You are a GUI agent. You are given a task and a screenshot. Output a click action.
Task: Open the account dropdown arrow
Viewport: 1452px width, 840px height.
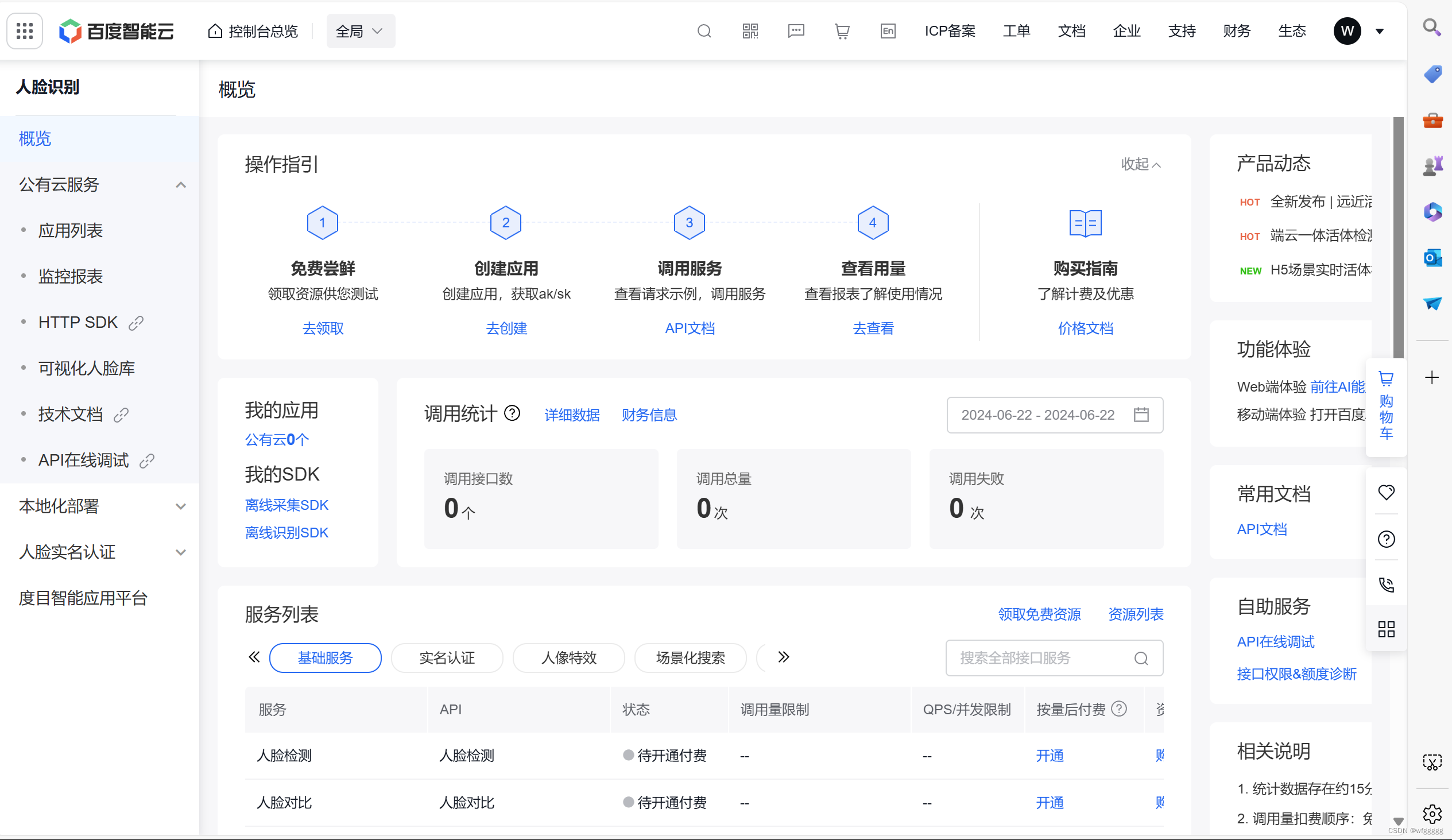pos(1380,31)
